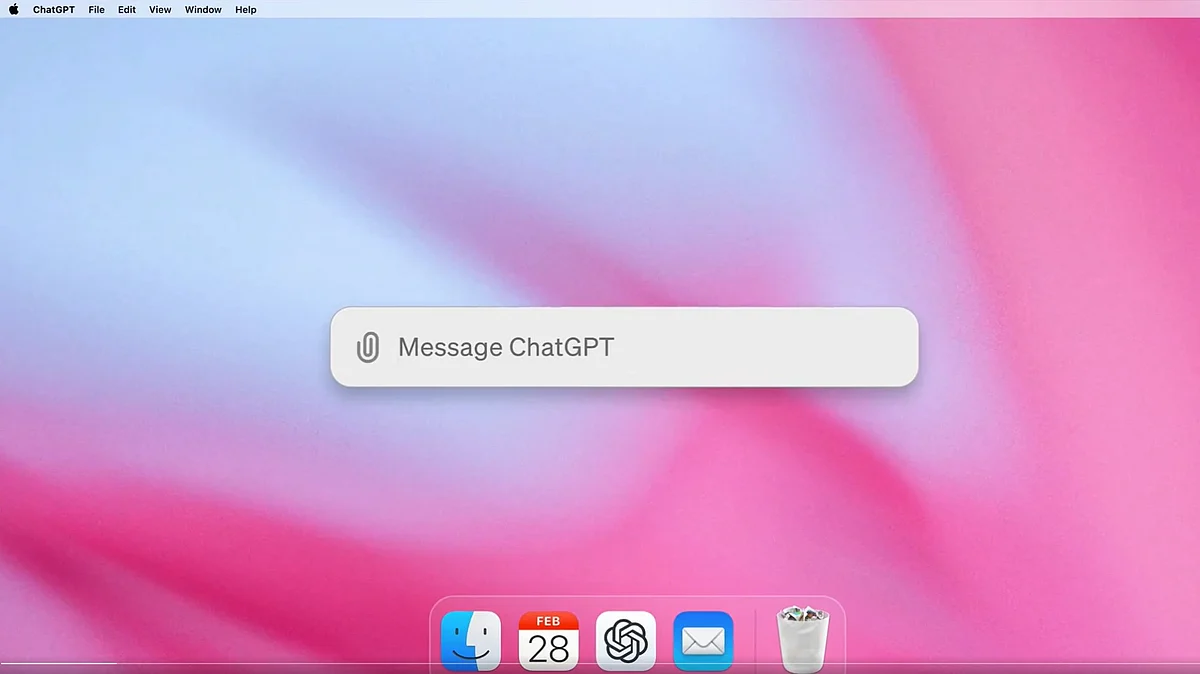Open the Trash in the dock
Image resolution: width=1200 pixels, height=674 pixels.
coord(802,640)
